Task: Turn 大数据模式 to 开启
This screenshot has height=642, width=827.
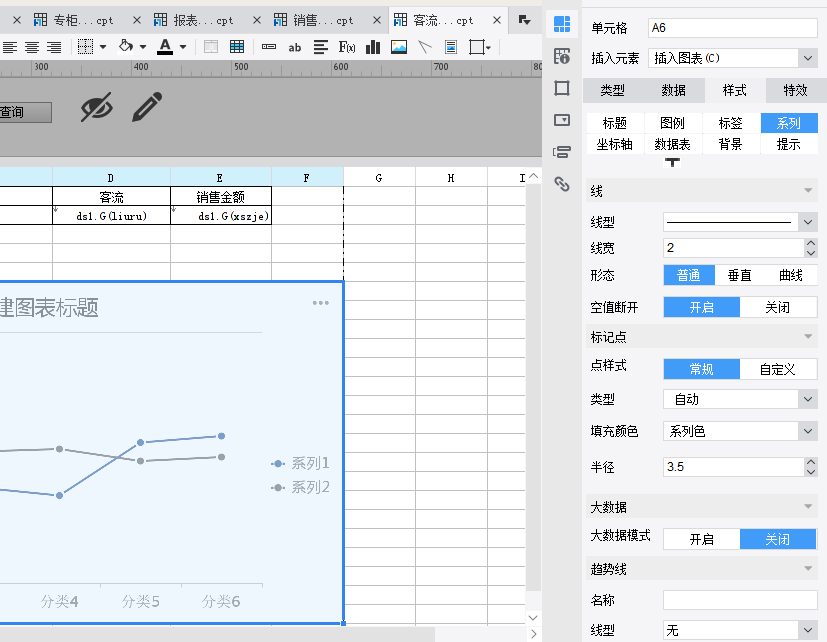Action: [x=701, y=539]
